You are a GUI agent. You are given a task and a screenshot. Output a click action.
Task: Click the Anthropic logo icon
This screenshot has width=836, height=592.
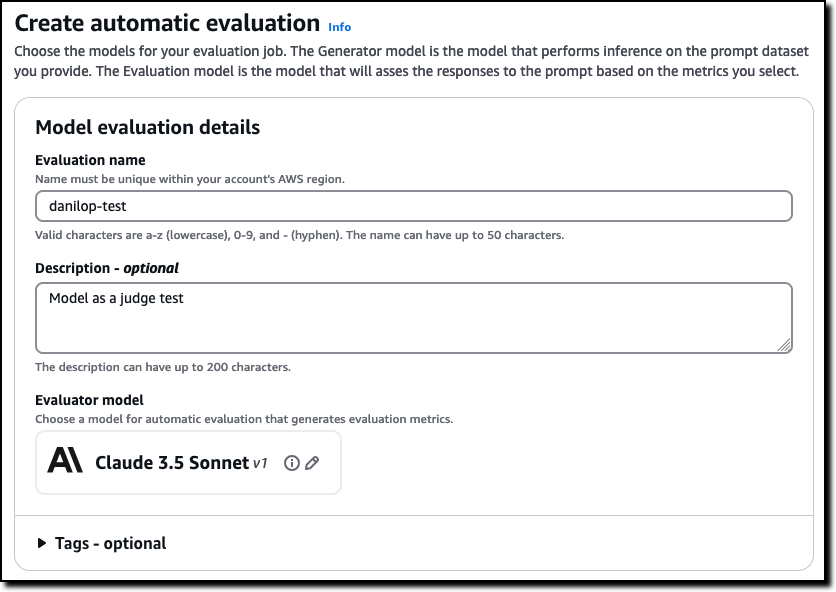coord(66,462)
